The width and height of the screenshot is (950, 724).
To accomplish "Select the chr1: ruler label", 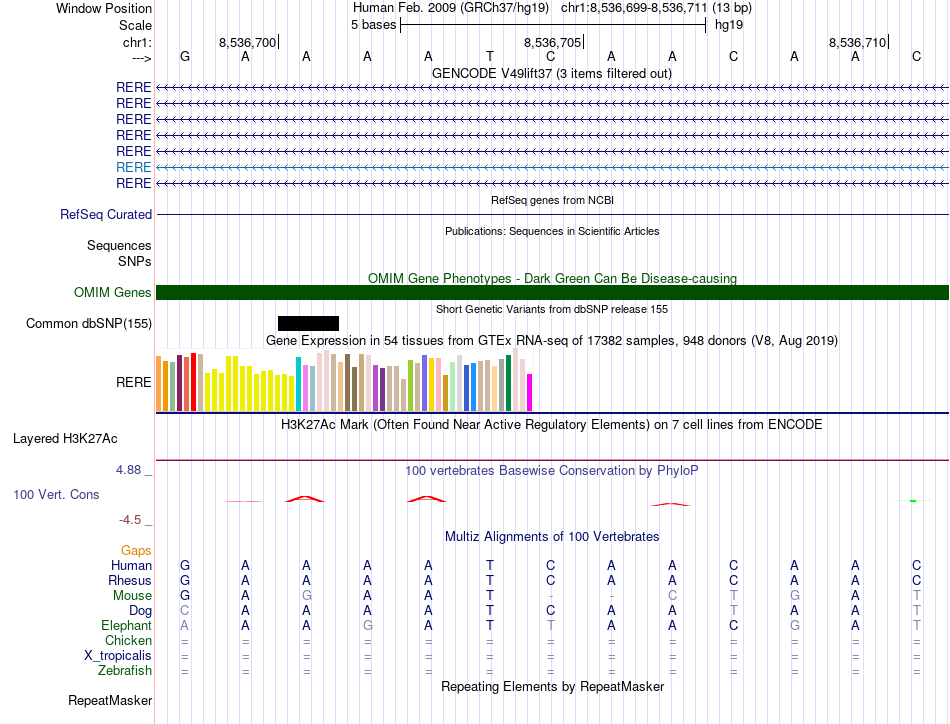I will point(137,42).
